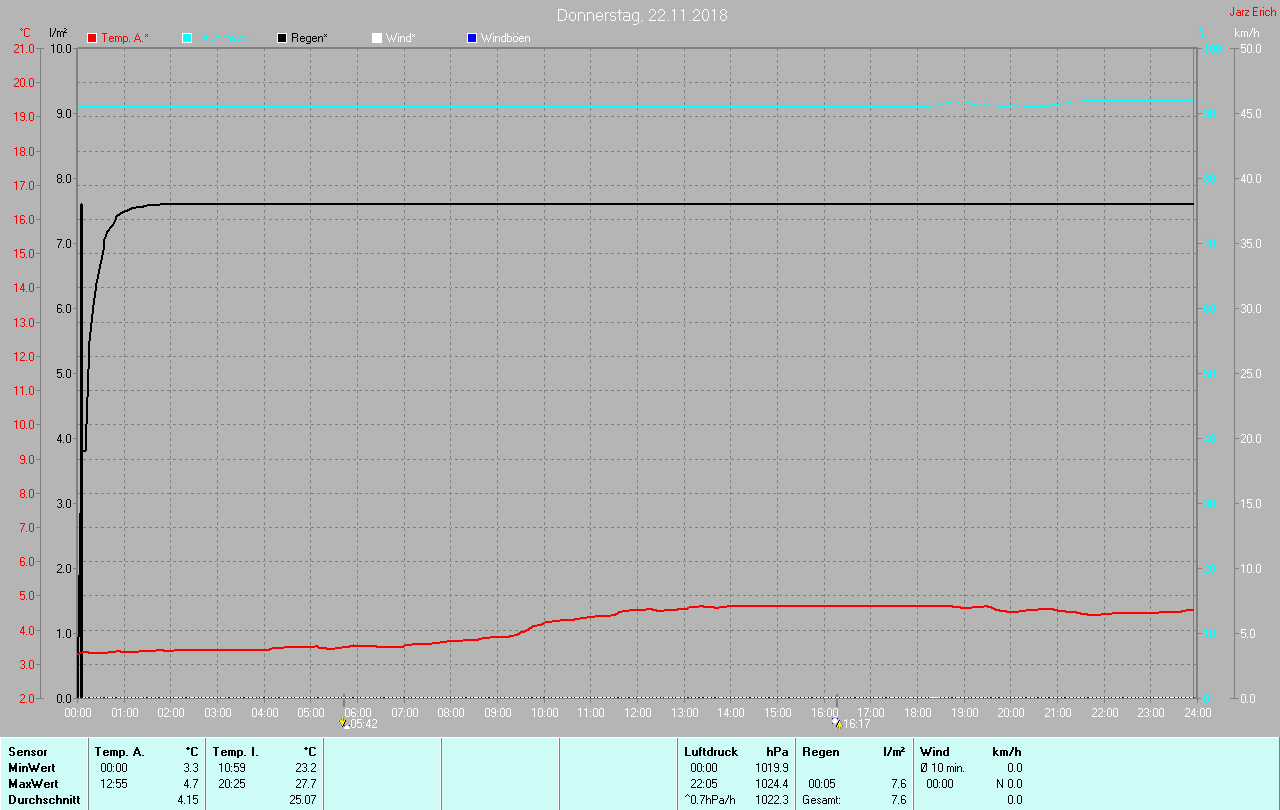The image size is (1280, 810).
Task: Click the sunset icon at 16:17
Action: click(x=836, y=722)
